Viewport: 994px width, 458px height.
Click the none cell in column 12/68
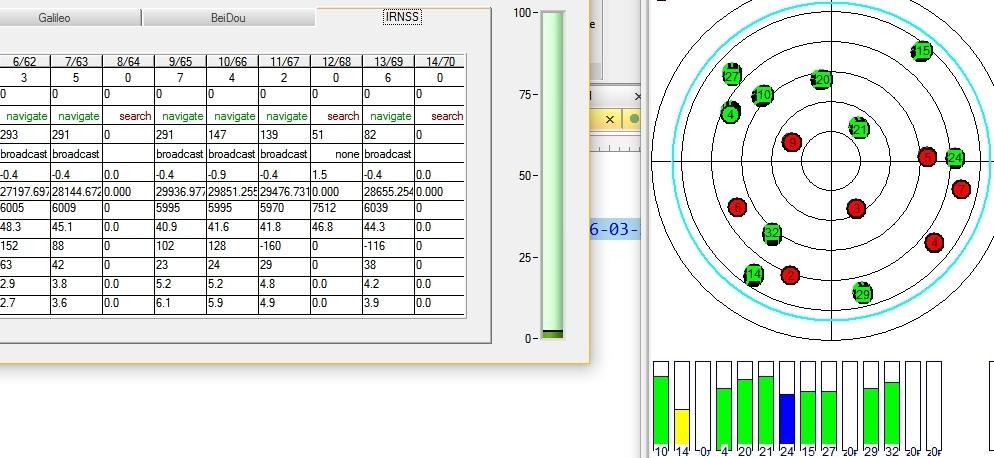point(336,154)
